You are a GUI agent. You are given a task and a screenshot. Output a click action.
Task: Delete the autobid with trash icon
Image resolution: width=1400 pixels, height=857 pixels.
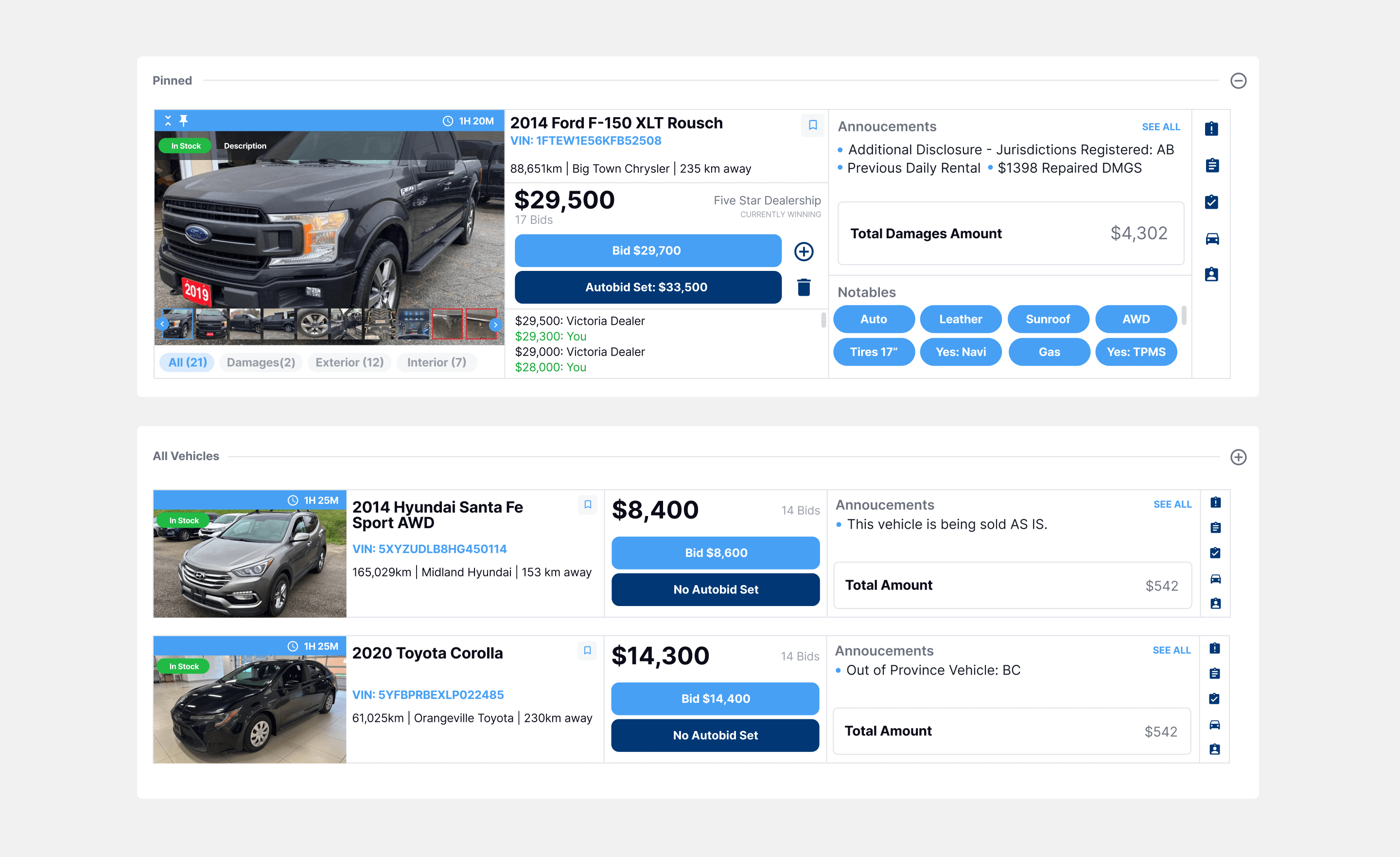coord(804,287)
